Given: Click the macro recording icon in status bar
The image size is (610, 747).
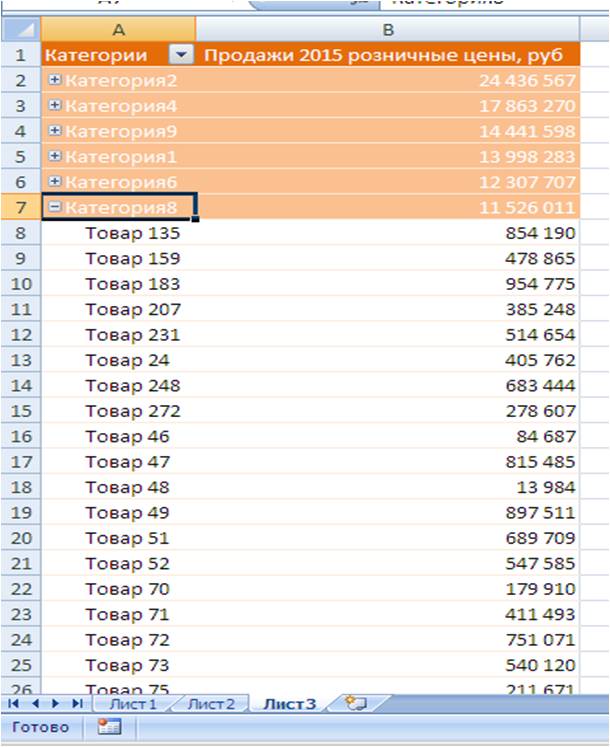Looking at the screenshot, I should [x=108, y=727].
